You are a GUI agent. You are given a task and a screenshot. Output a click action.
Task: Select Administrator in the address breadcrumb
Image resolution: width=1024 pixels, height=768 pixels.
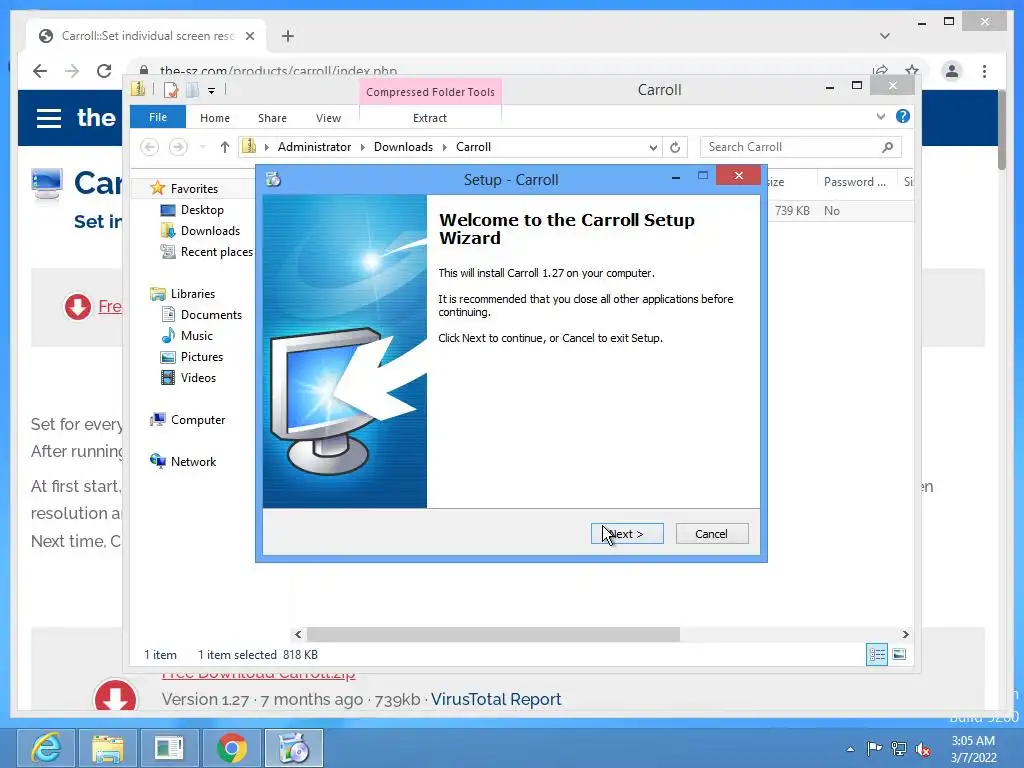tap(314, 147)
